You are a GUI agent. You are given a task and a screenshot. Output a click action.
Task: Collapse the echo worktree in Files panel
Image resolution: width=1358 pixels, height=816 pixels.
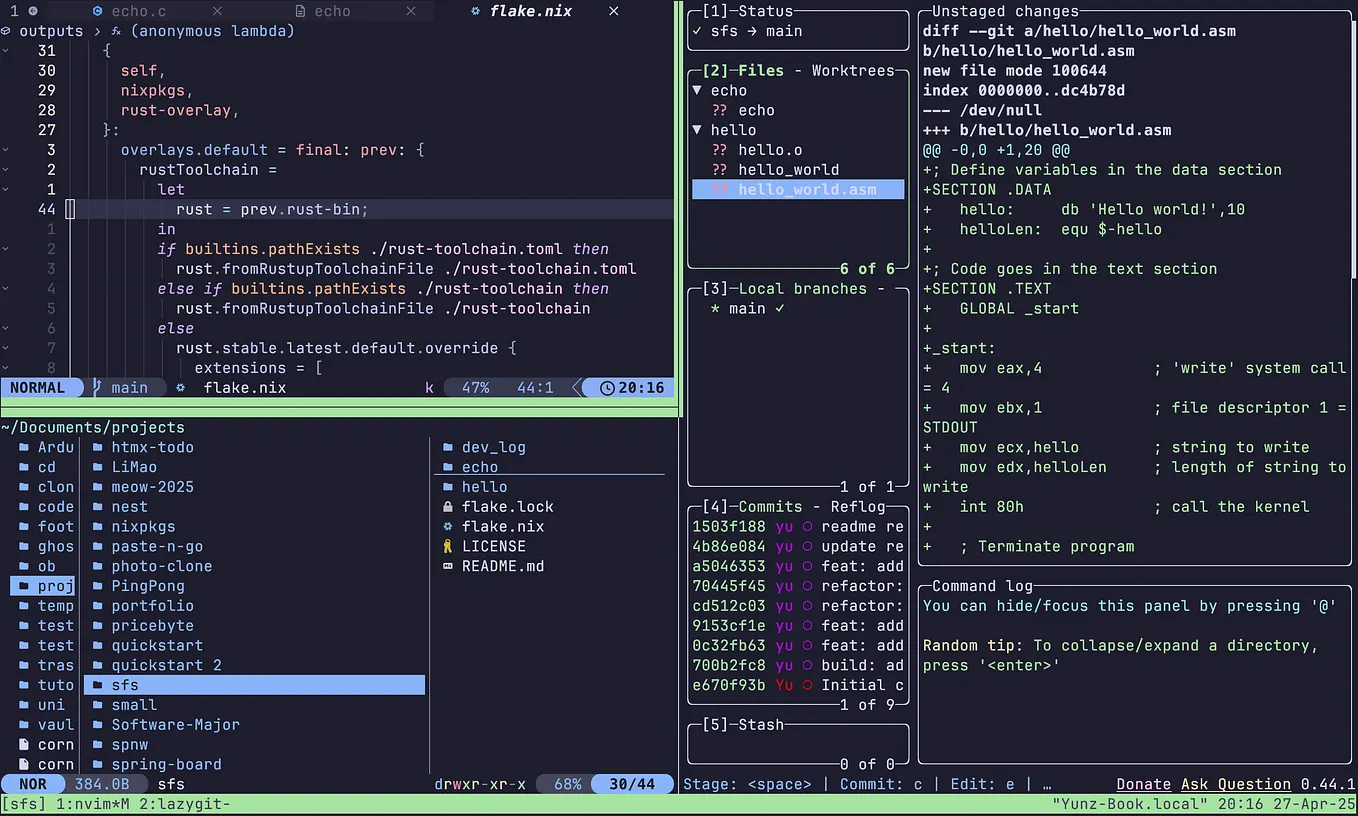(697, 90)
